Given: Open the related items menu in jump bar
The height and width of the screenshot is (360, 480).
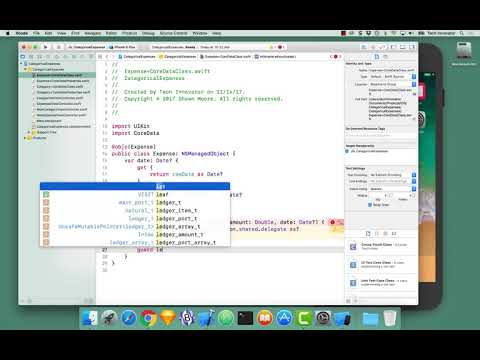Looking at the screenshot, I should point(100,57).
